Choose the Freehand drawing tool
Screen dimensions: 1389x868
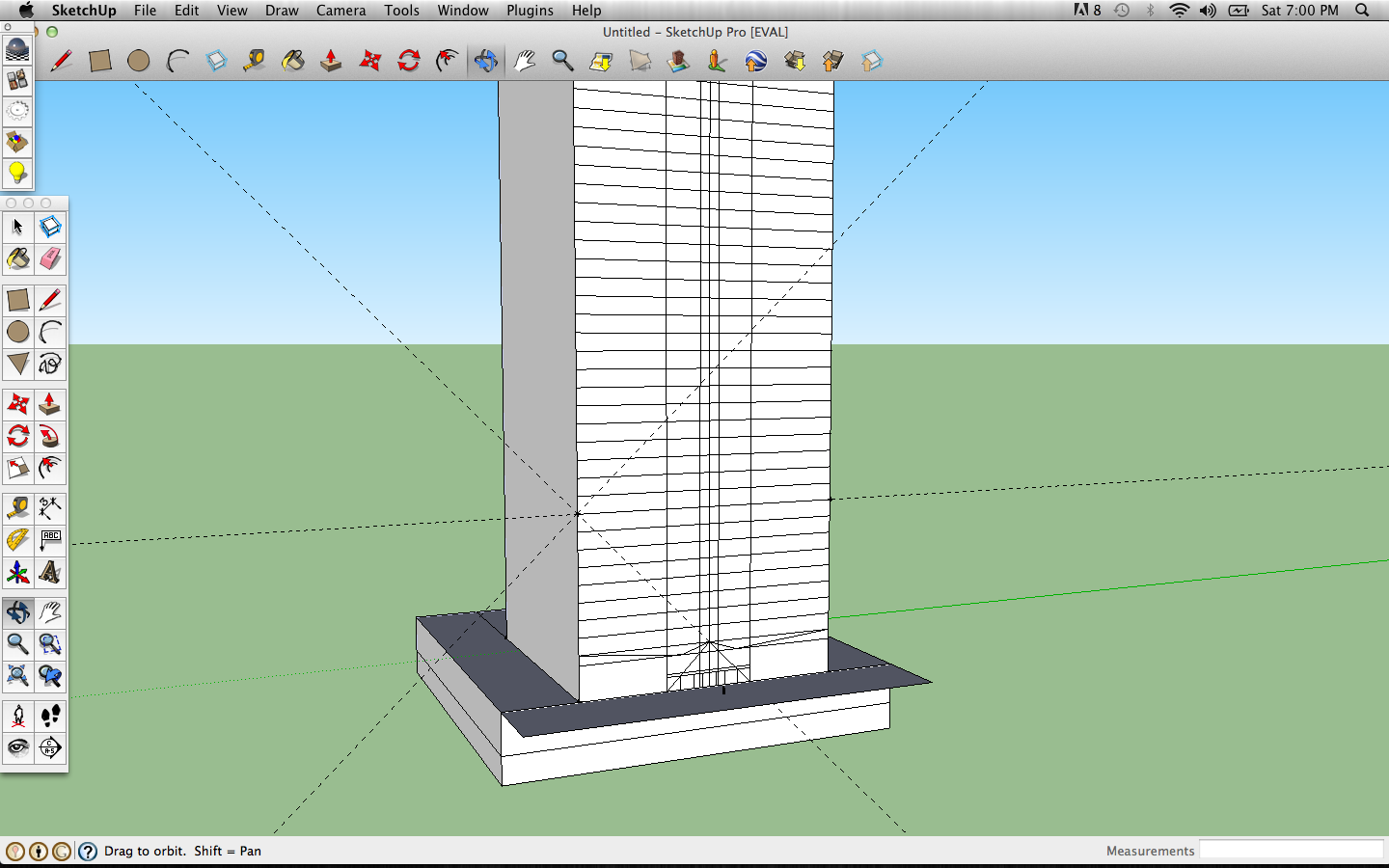pos(50,365)
